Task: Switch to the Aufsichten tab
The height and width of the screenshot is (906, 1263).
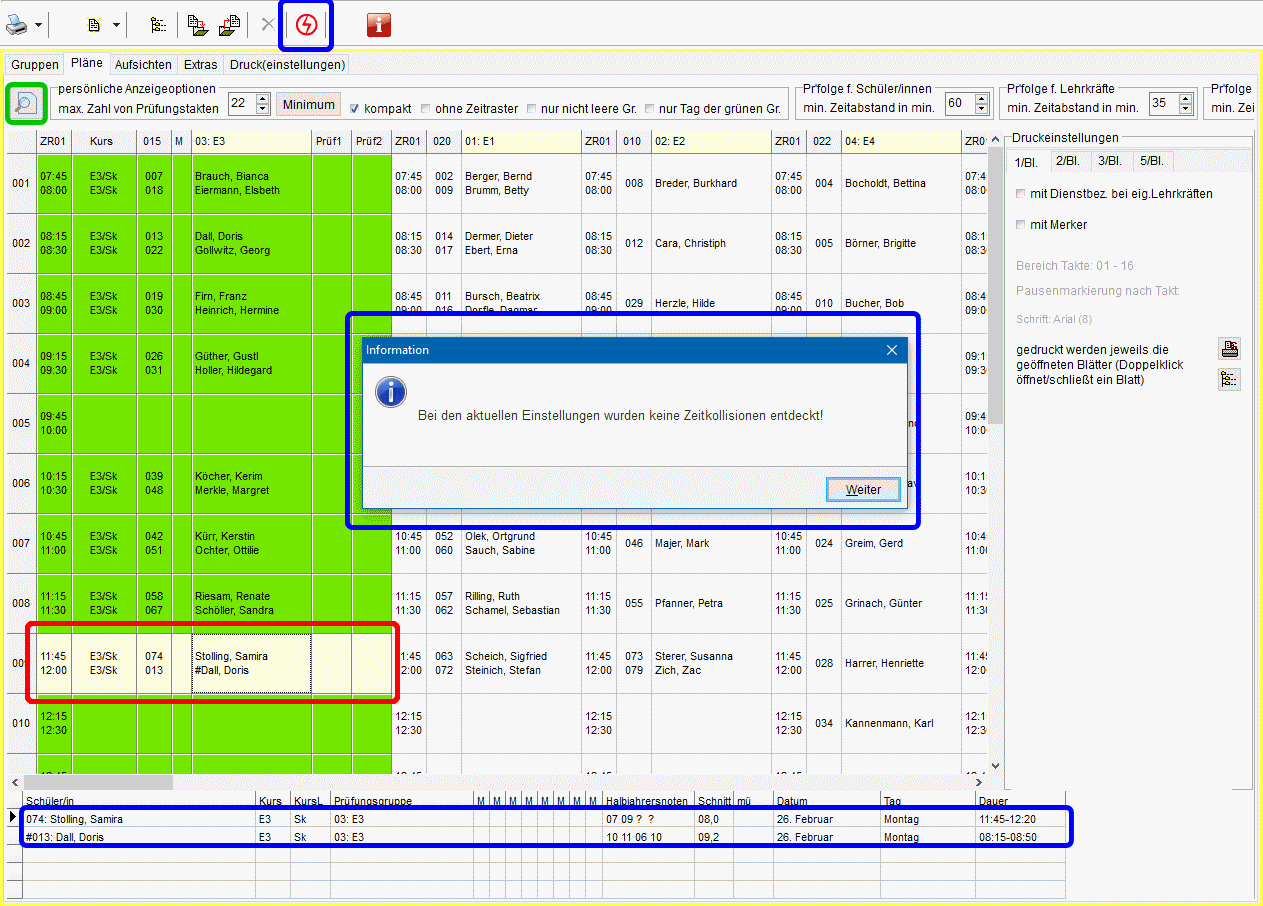Action: (143, 64)
